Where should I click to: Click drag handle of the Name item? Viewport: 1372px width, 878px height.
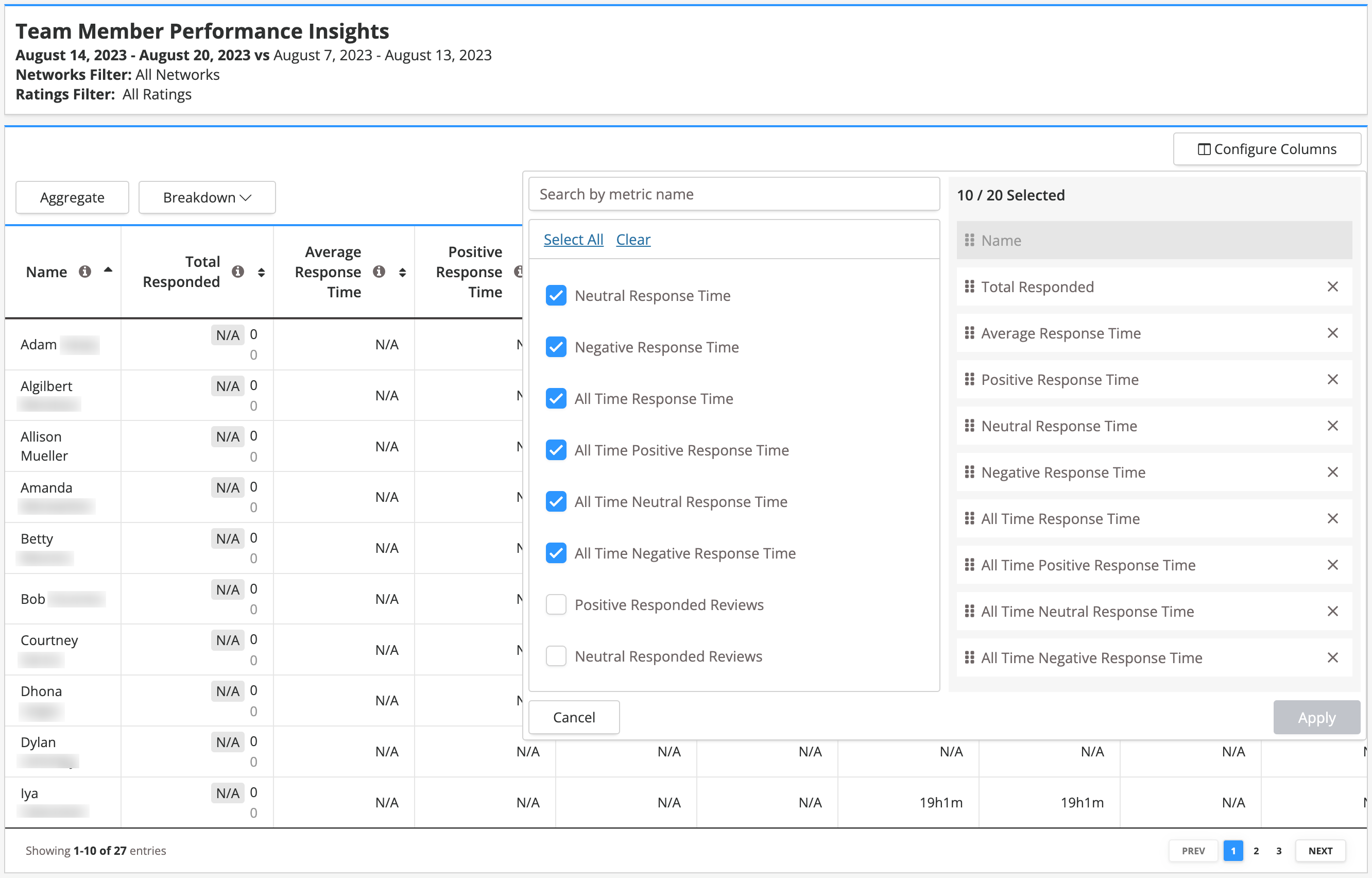(969, 241)
